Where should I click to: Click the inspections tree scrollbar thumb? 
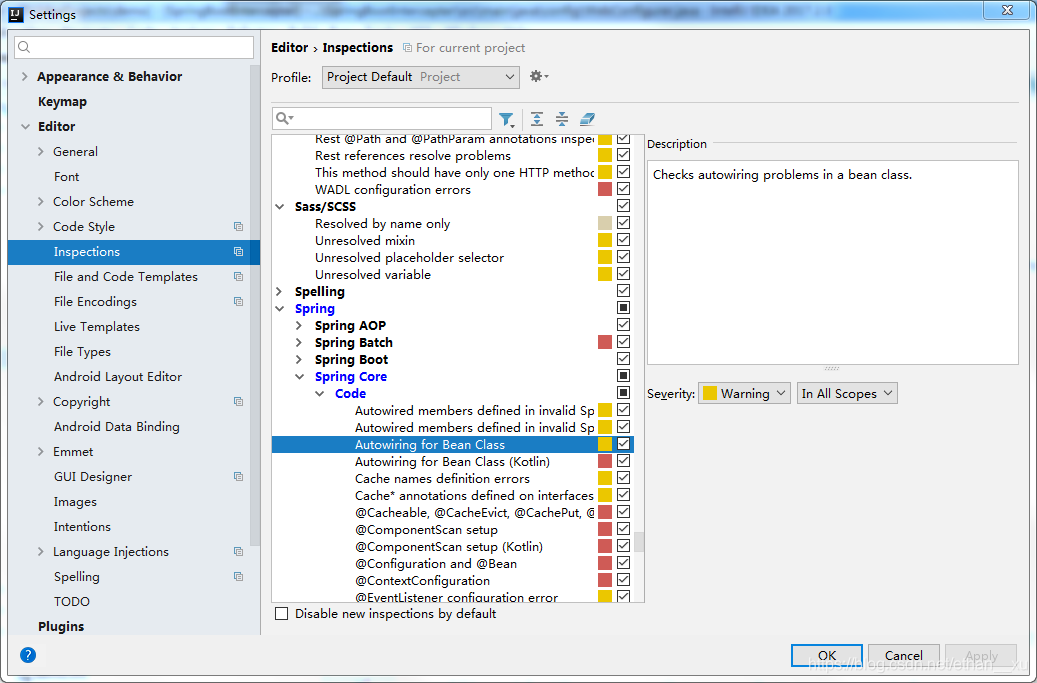coord(639,542)
